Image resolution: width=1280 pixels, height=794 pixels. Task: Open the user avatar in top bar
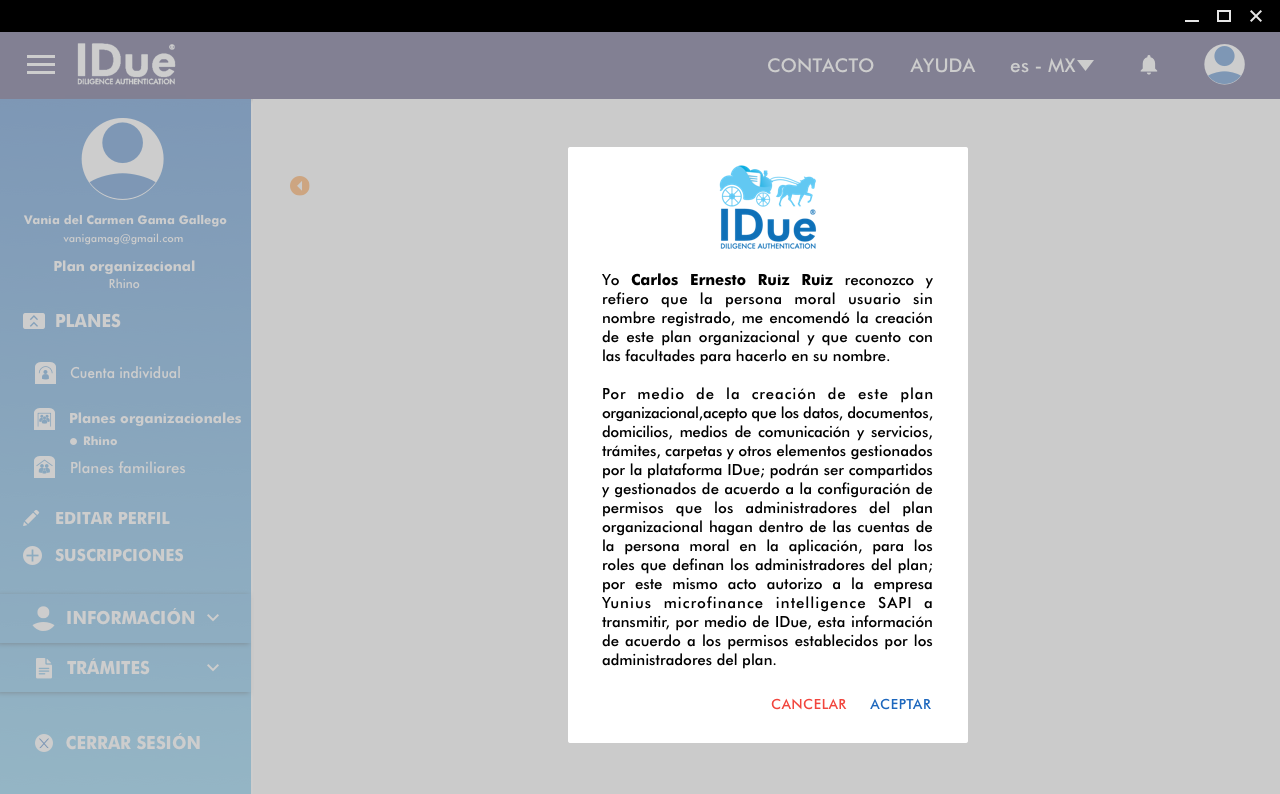coord(1224,65)
